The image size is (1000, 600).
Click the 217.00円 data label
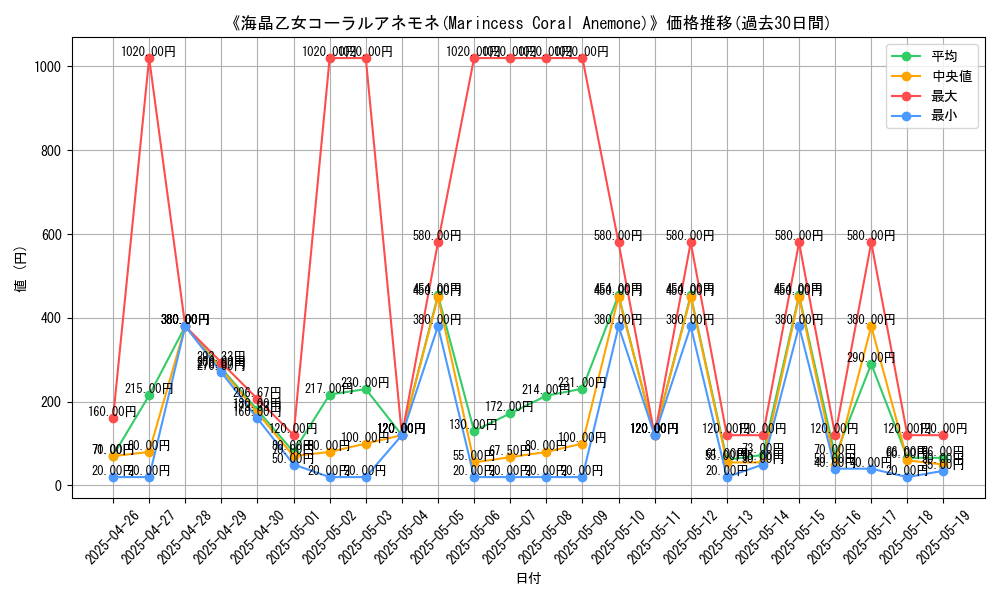pos(328,388)
